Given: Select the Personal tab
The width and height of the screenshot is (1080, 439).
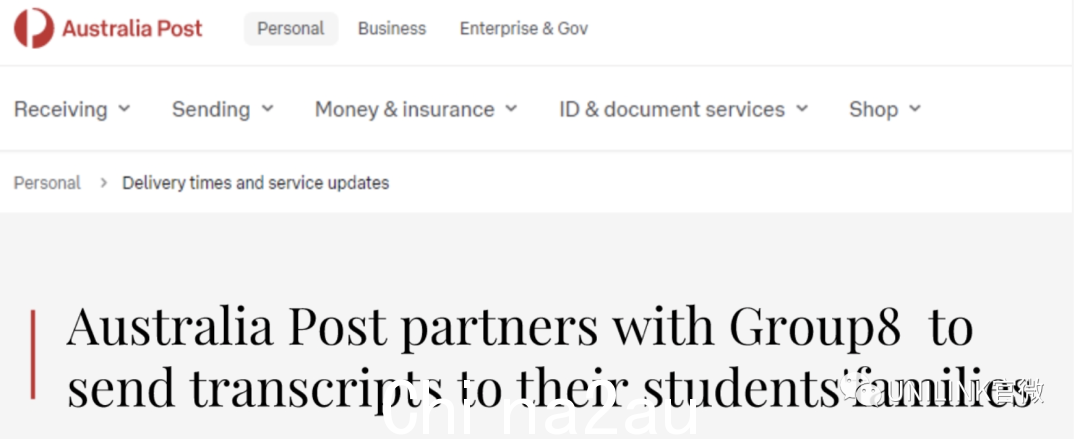Looking at the screenshot, I should 291,28.
